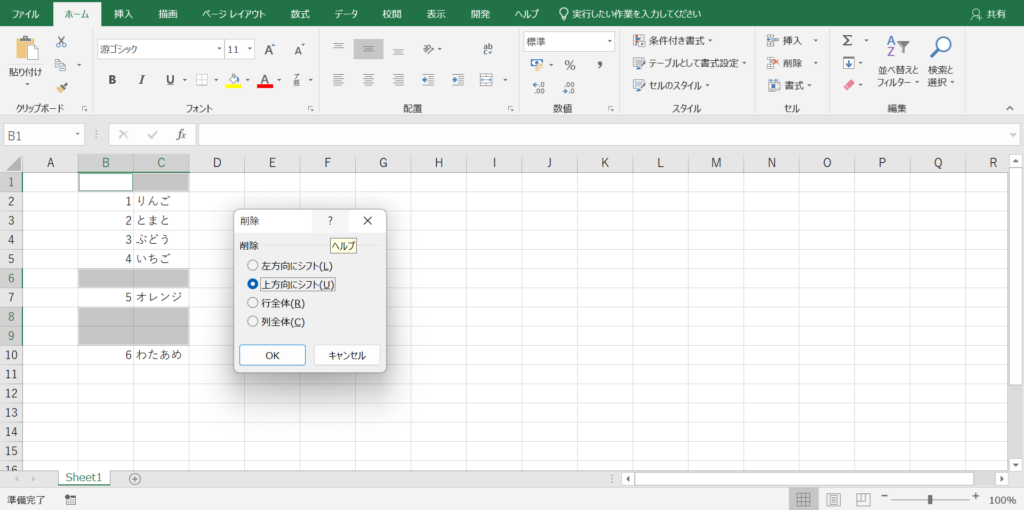Click the insert function fx icon

[181, 134]
